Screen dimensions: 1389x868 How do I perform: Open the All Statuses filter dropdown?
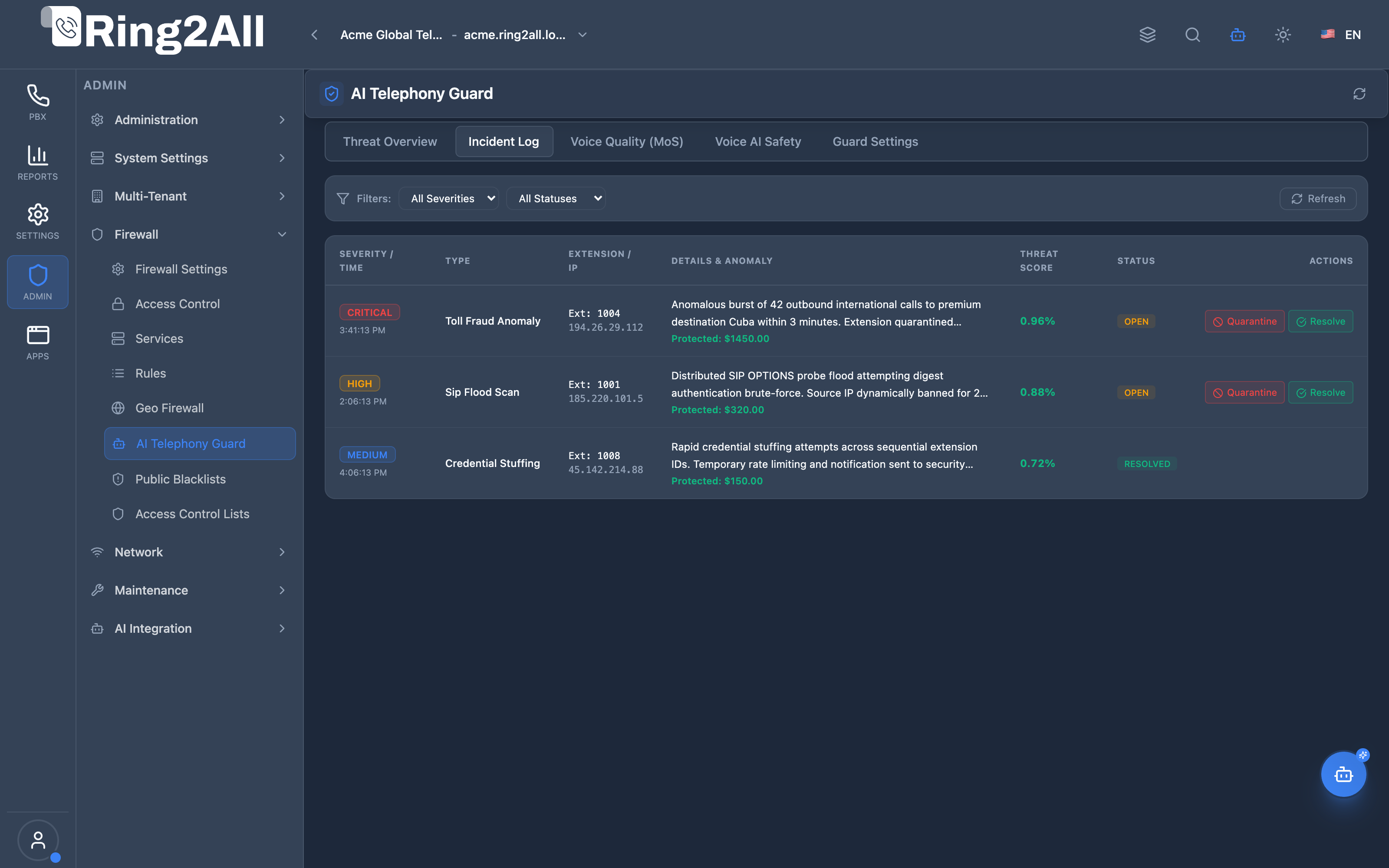click(x=556, y=199)
